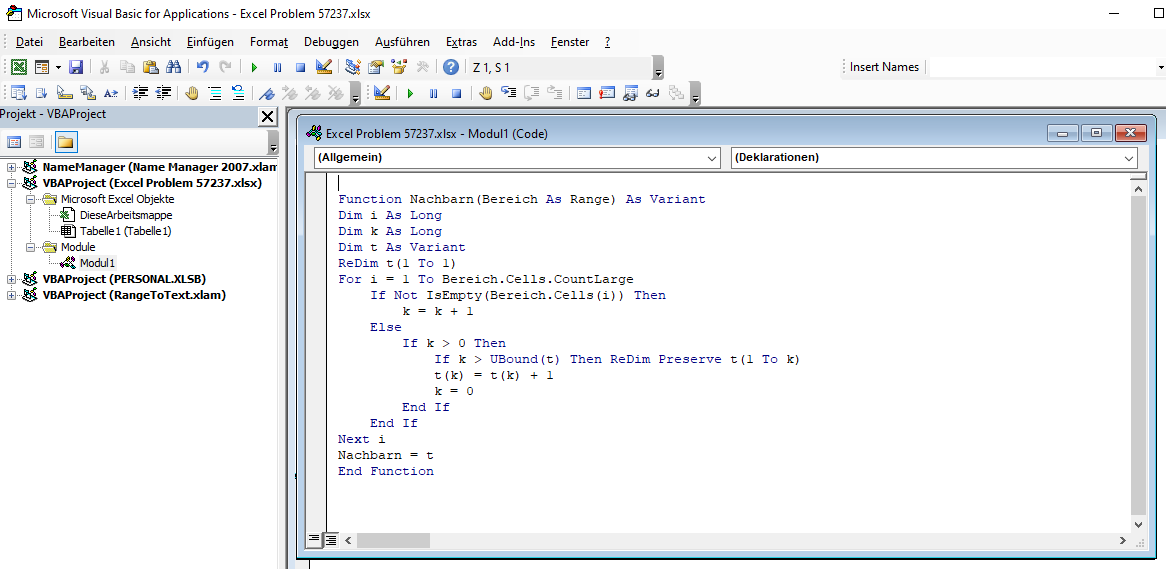
Task: Open Locals Window icon
Action: [584, 94]
